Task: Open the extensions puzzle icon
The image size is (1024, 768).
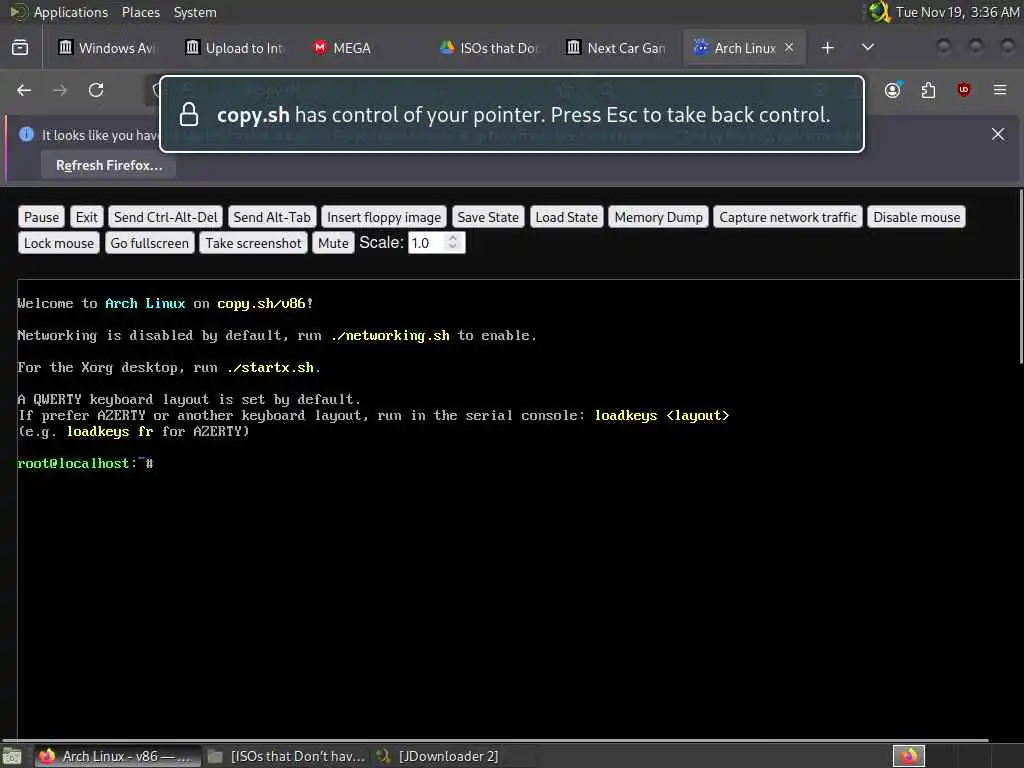Action: tap(928, 90)
